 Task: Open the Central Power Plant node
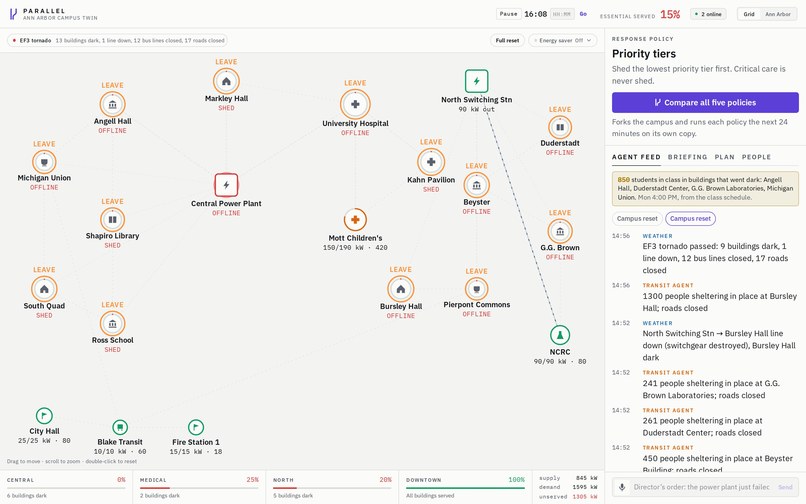tap(226, 185)
